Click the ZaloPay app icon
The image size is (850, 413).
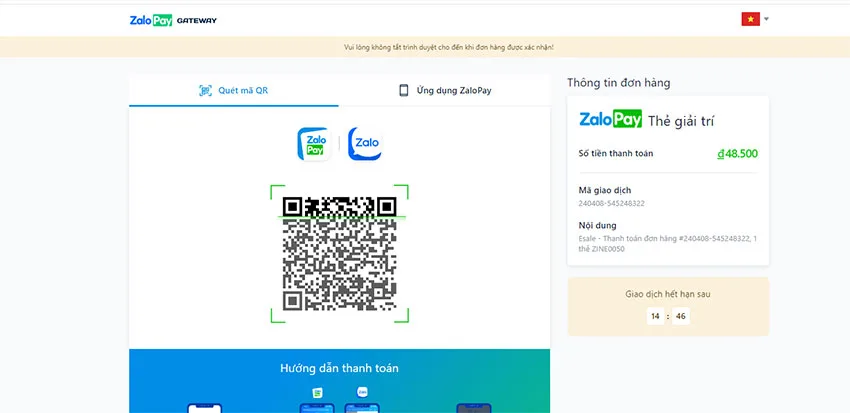314,144
